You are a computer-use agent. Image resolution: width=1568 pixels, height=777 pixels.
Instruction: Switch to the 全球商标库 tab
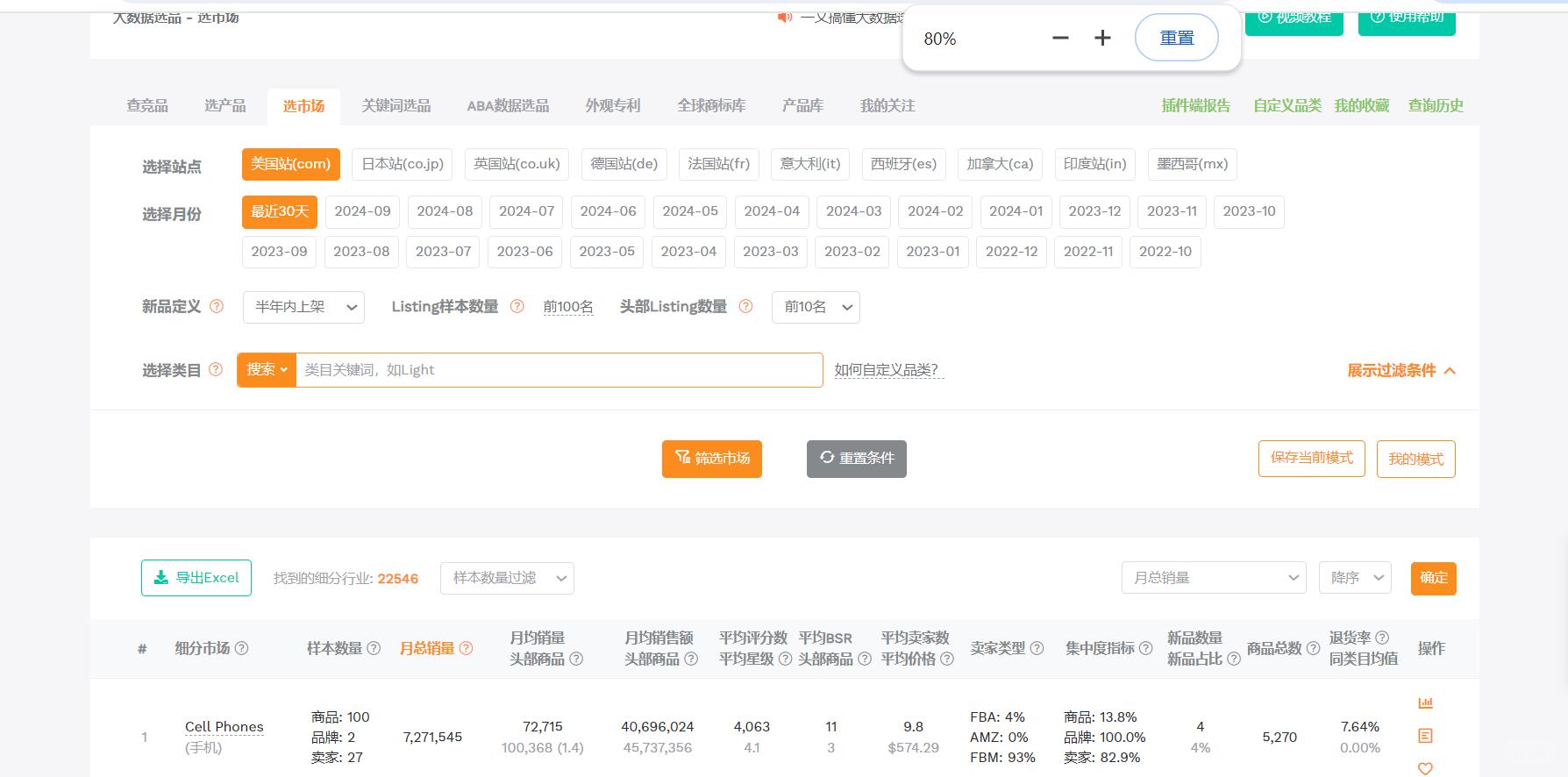coord(711,106)
